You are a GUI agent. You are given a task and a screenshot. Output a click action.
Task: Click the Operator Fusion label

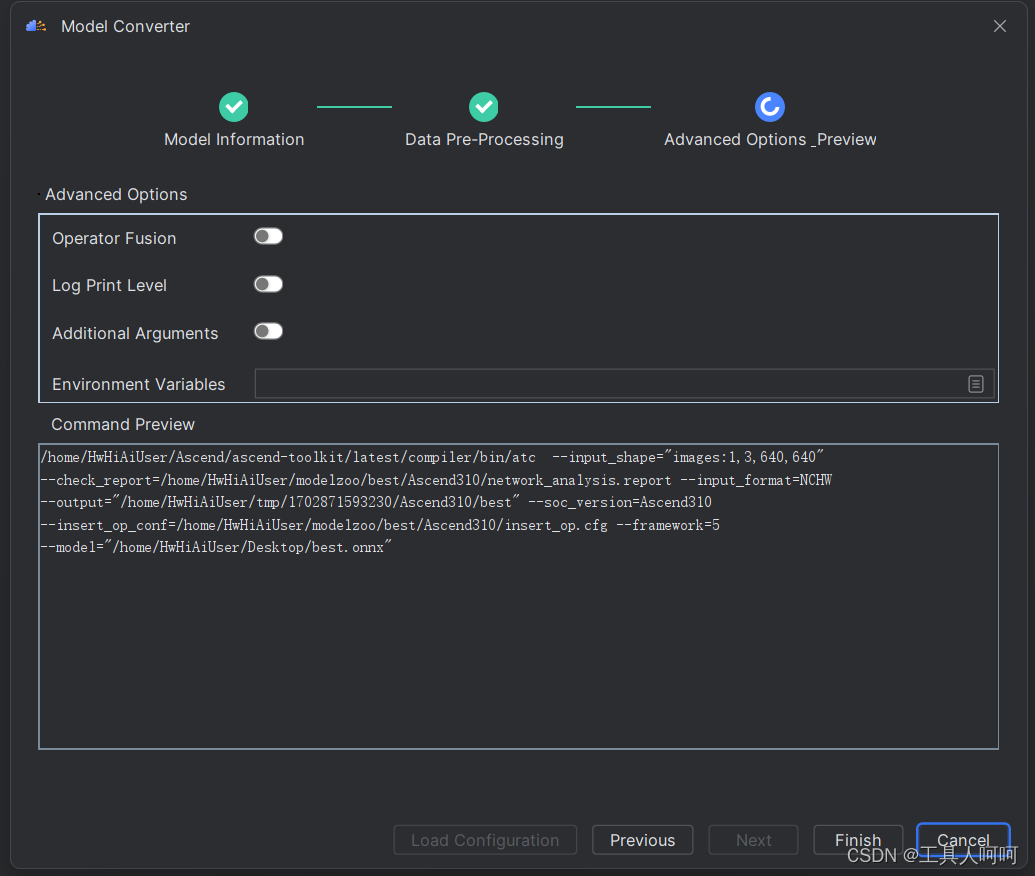tap(114, 238)
